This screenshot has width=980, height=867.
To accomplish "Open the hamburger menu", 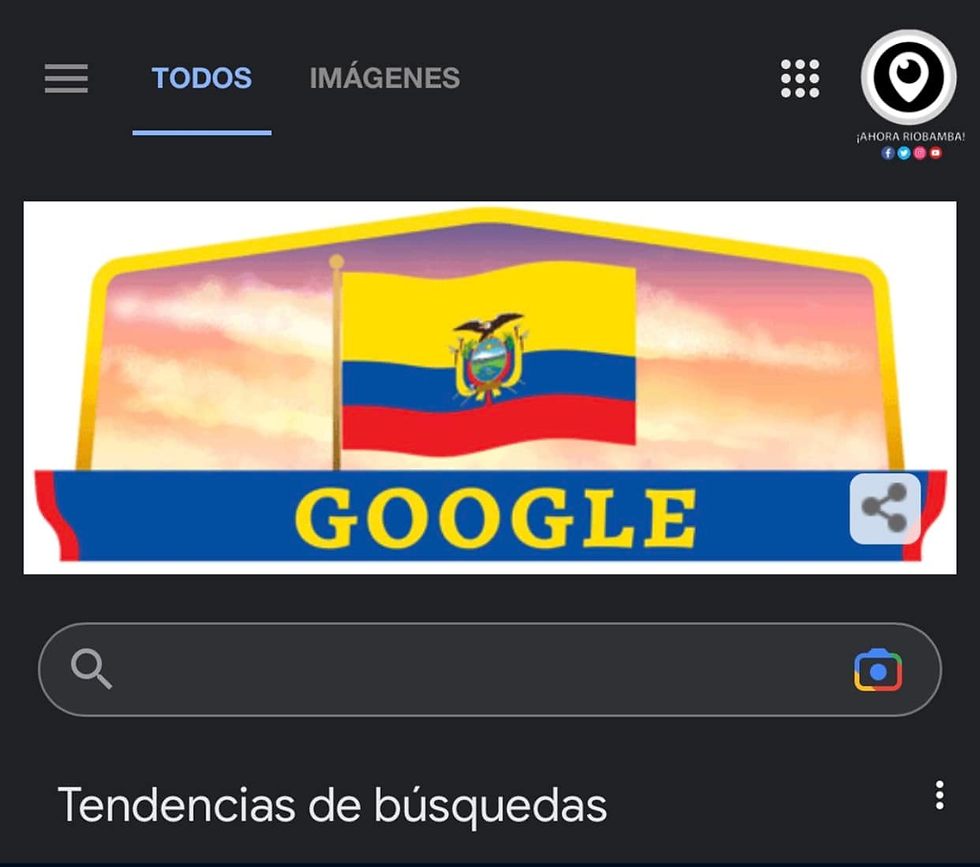I will click(x=66, y=78).
